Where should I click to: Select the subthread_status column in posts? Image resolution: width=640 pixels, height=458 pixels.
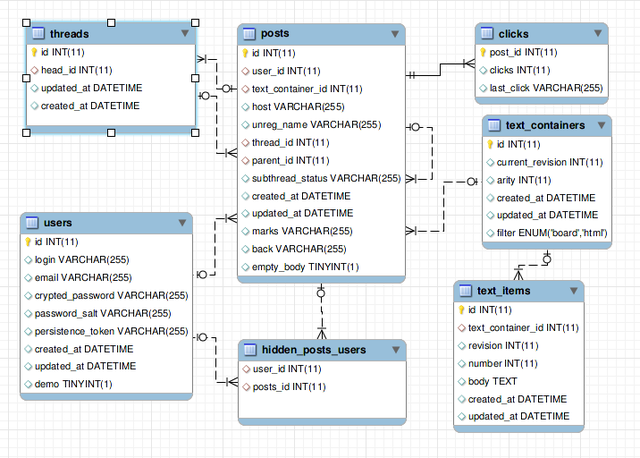pyautogui.click(x=326, y=179)
